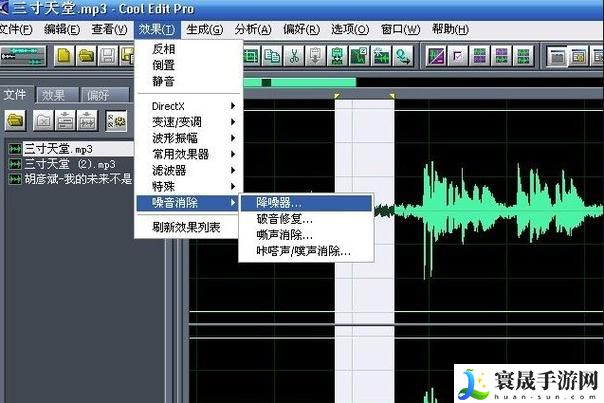Screen dimensions: 604x403
Task: Expand the 常用效果器 submenu
Action: [x=189, y=154]
